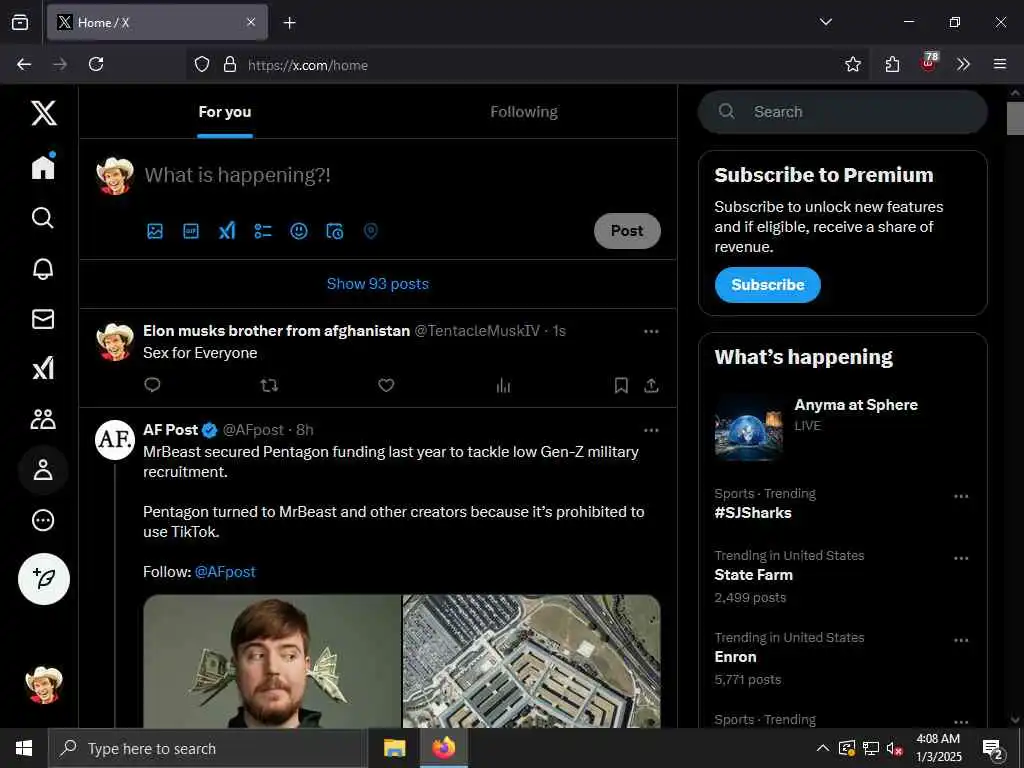Show hidden system tray icons
The height and width of the screenshot is (768, 1024).
[x=823, y=748]
